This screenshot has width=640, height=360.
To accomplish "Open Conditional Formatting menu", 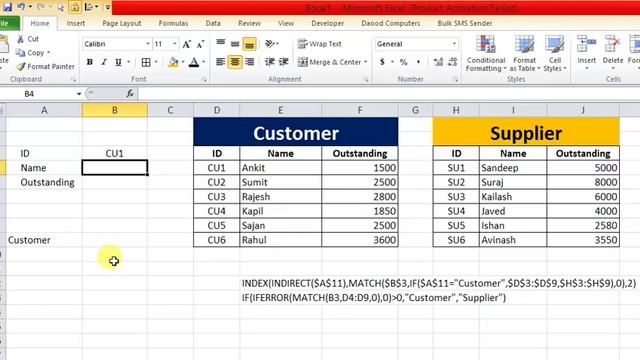I will [x=486, y=53].
